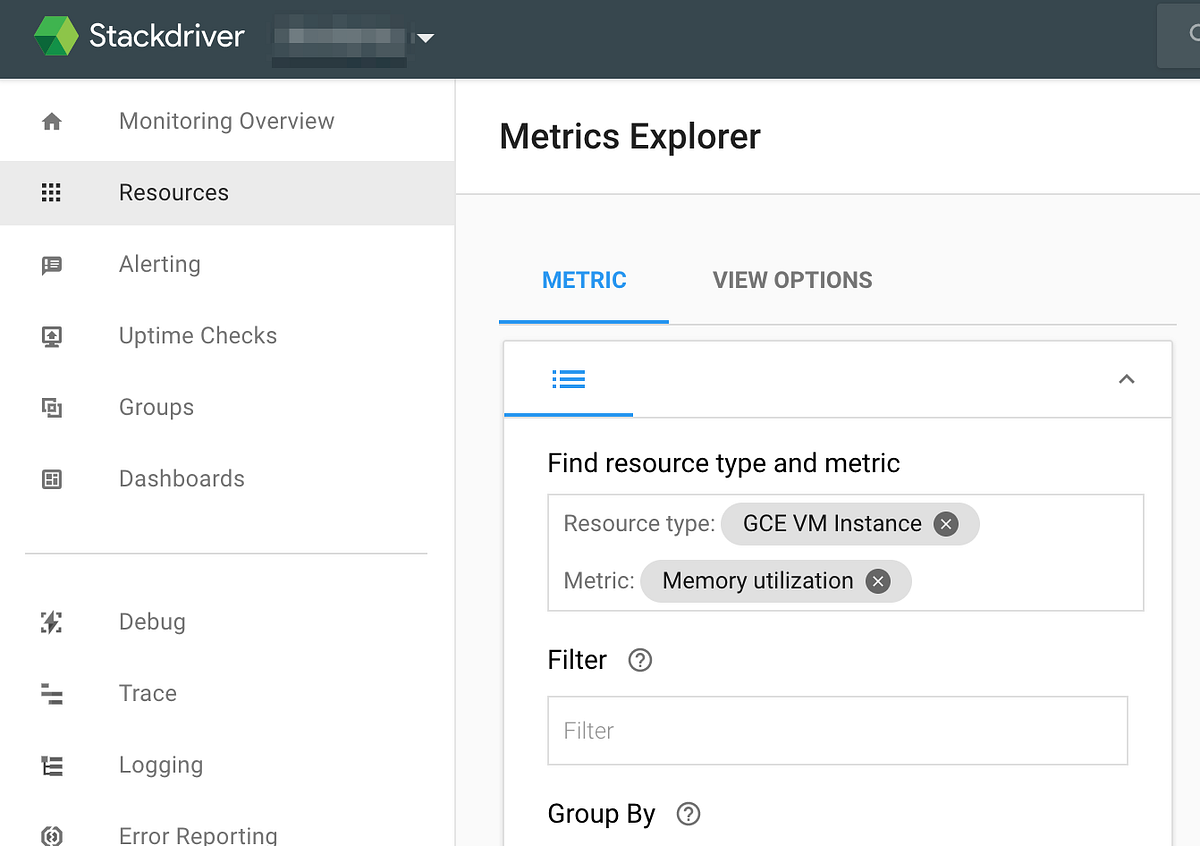Select the Groups icon in the sidebar
Image resolution: width=1200 pixels, height=846 pixels.
point(51,407)
